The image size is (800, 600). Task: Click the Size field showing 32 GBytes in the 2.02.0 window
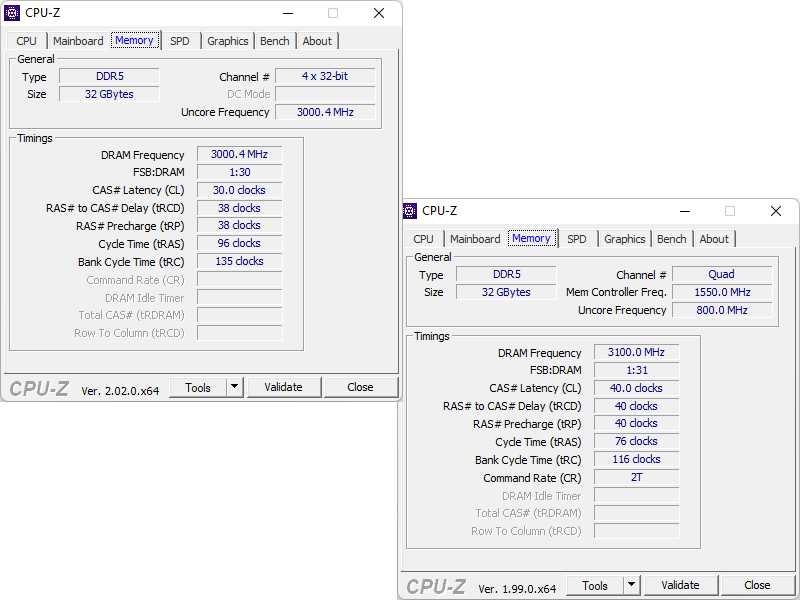(109, 94)
